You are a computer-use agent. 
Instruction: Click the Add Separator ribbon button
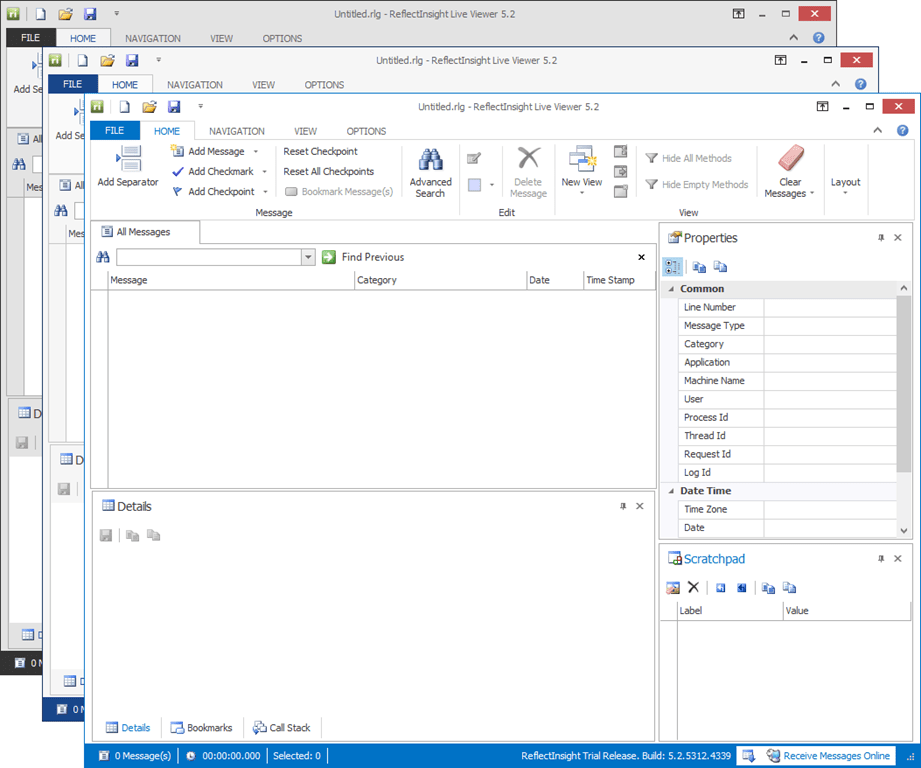pyautogui.click(x=127, y=167)
